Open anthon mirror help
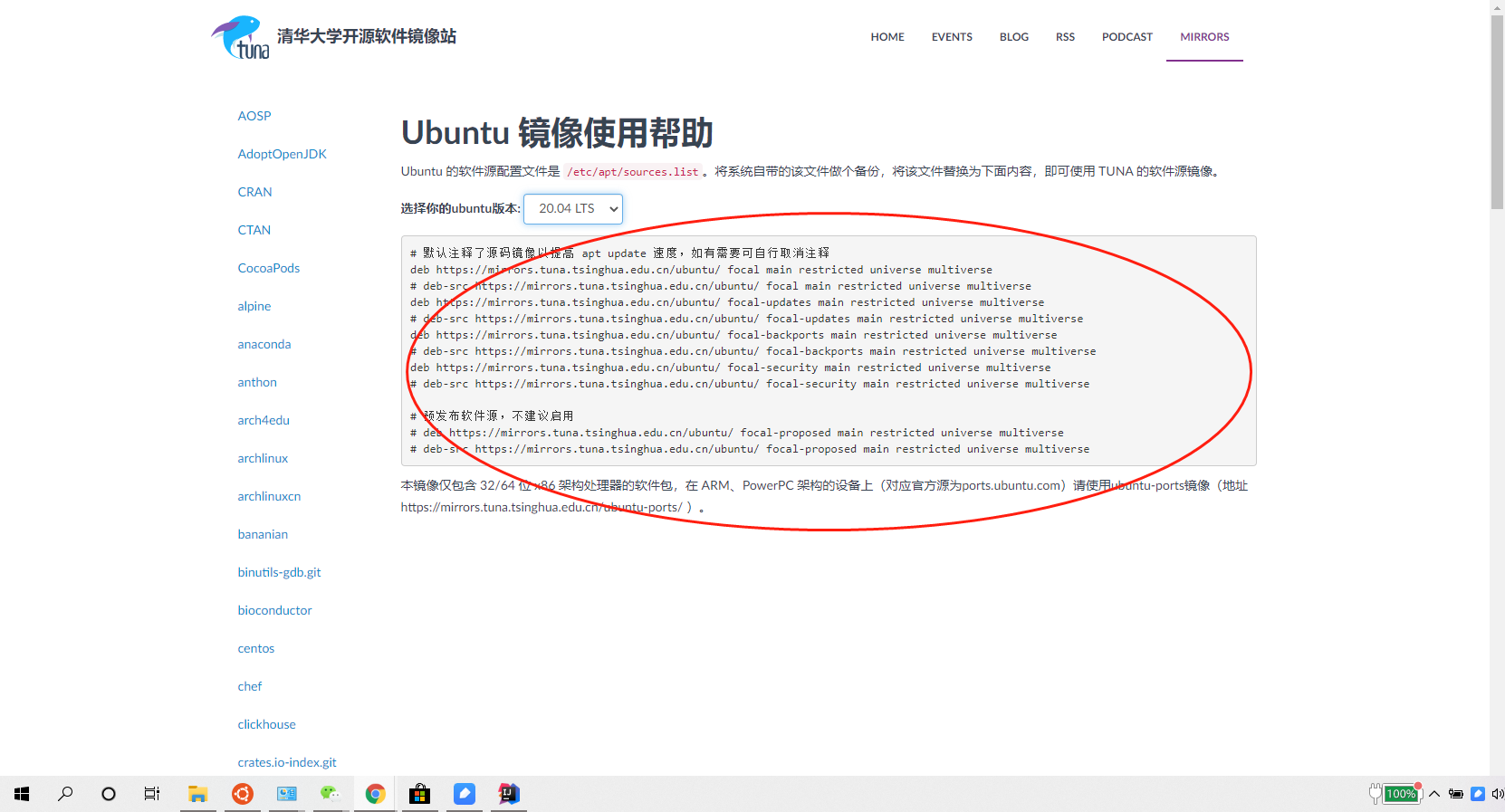1505x812 pixels. [257, 382]
